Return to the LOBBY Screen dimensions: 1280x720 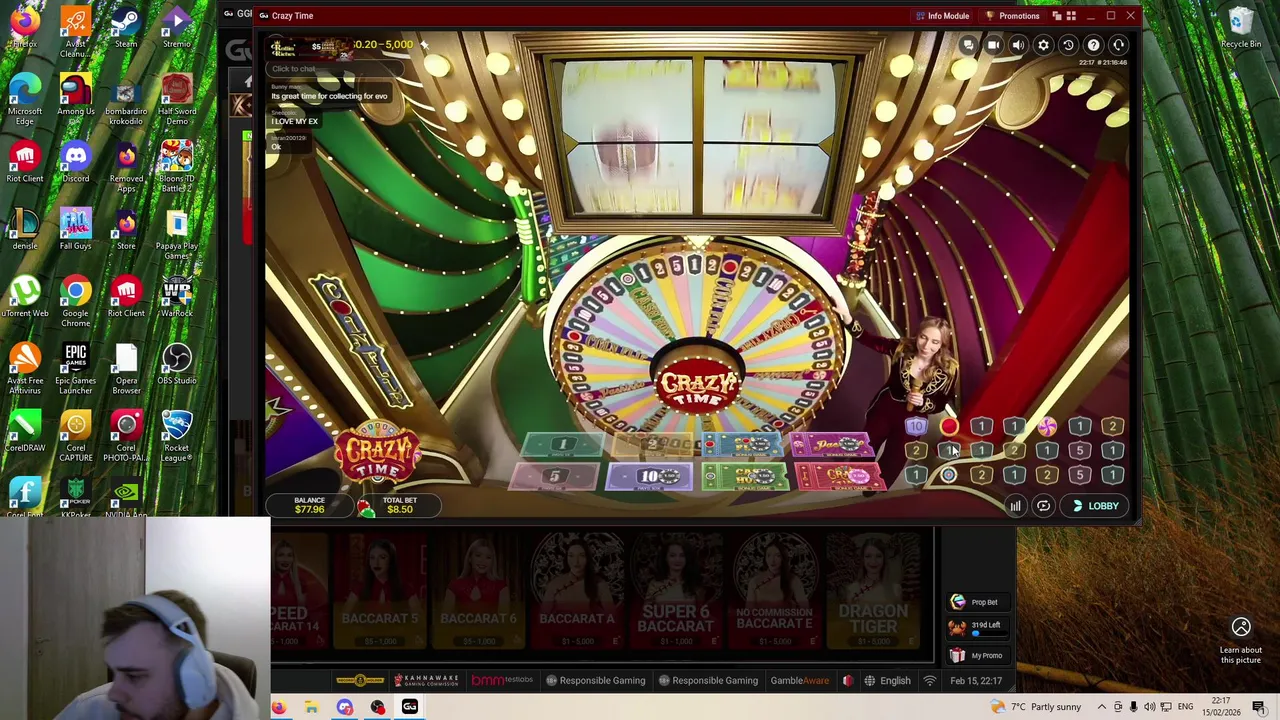1095,506
